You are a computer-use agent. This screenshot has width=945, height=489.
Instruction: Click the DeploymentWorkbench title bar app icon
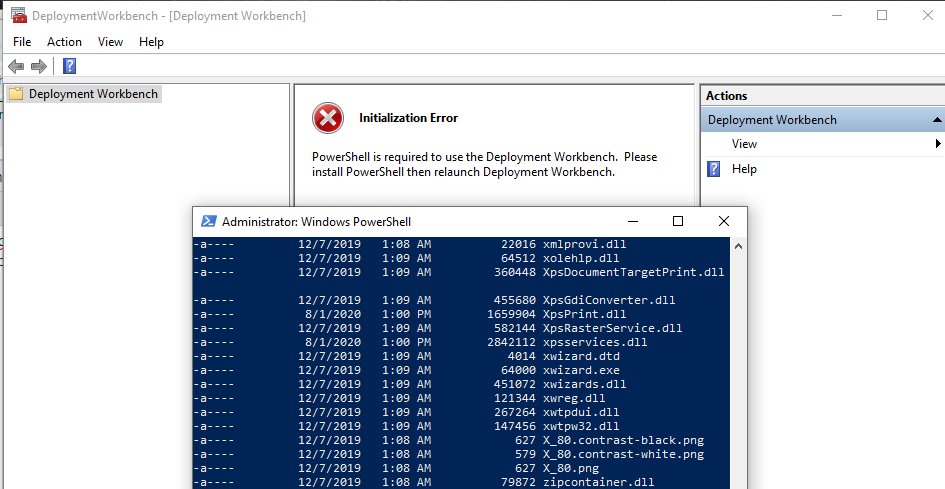click(19, 16)
